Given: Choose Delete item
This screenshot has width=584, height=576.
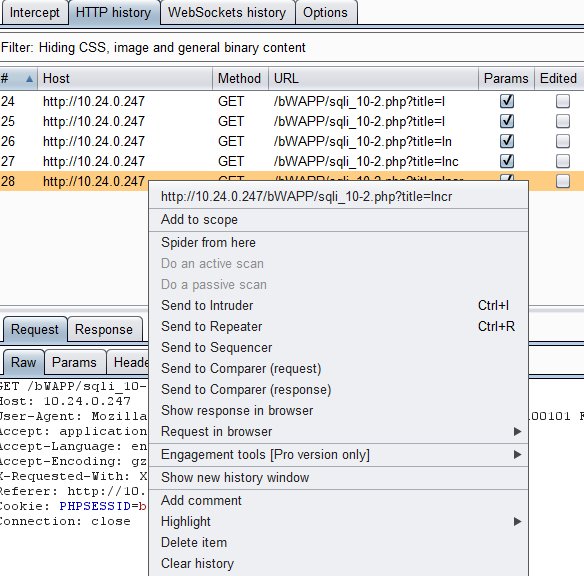Looking at the screenshot, I should [339, 542].
